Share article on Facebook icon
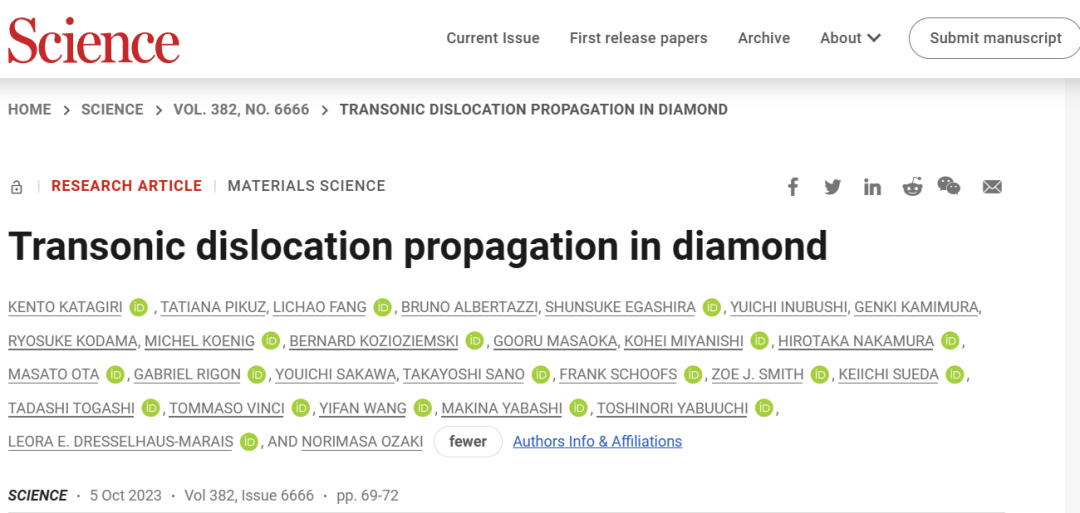 point(793,187)
